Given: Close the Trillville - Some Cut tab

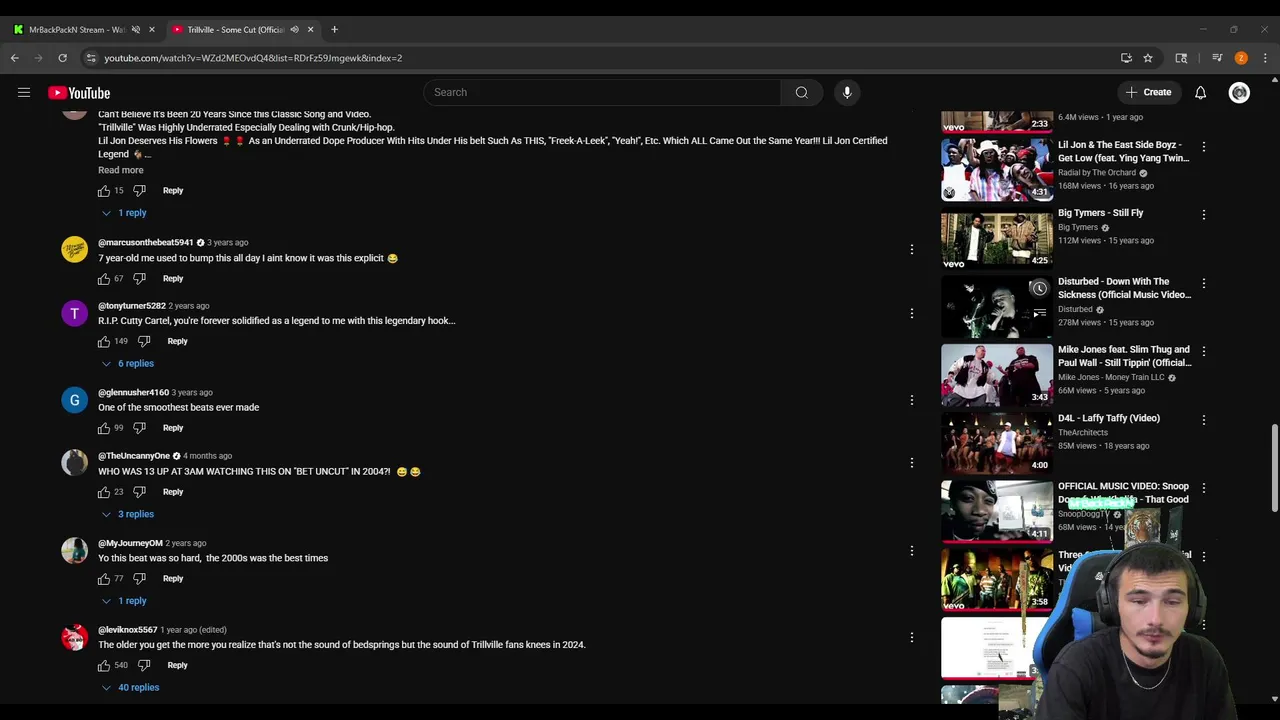Looking at the screenshot, I should [x=310, y=30].
